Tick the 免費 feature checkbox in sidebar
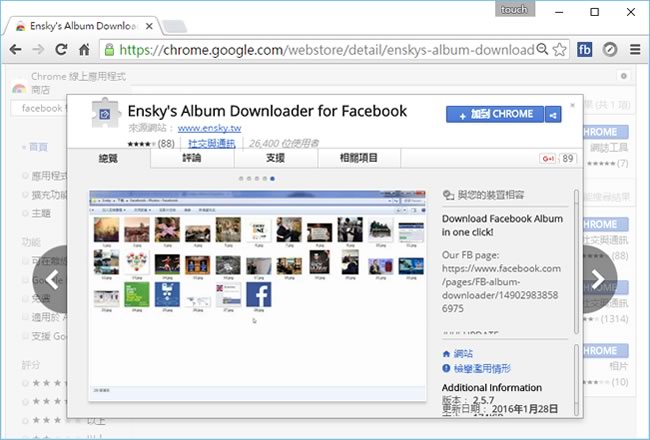The height and width of the screenshot is (440, 650). pyautogui.click(x=26, y=299)
